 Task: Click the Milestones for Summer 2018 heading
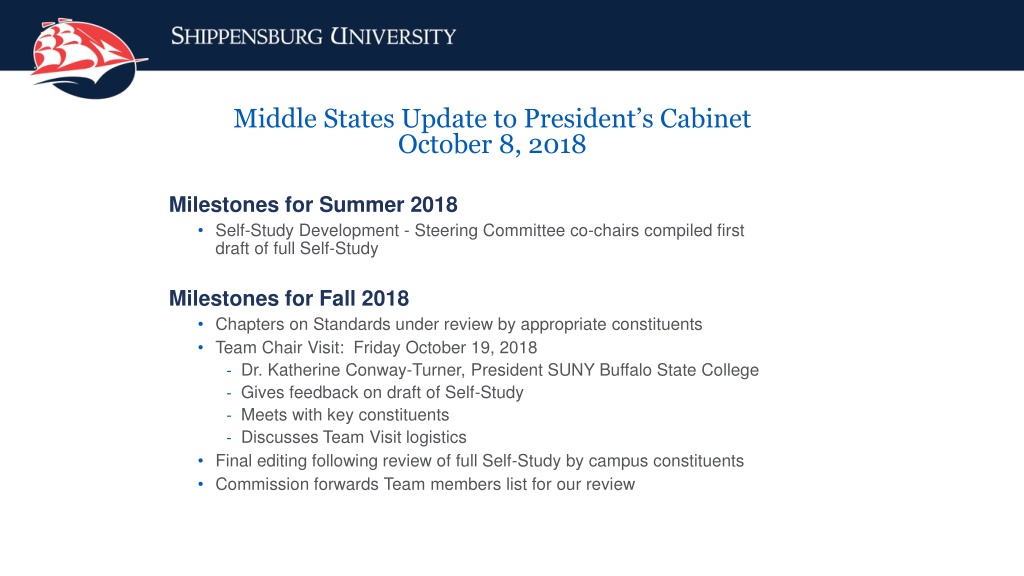(313, 204)
